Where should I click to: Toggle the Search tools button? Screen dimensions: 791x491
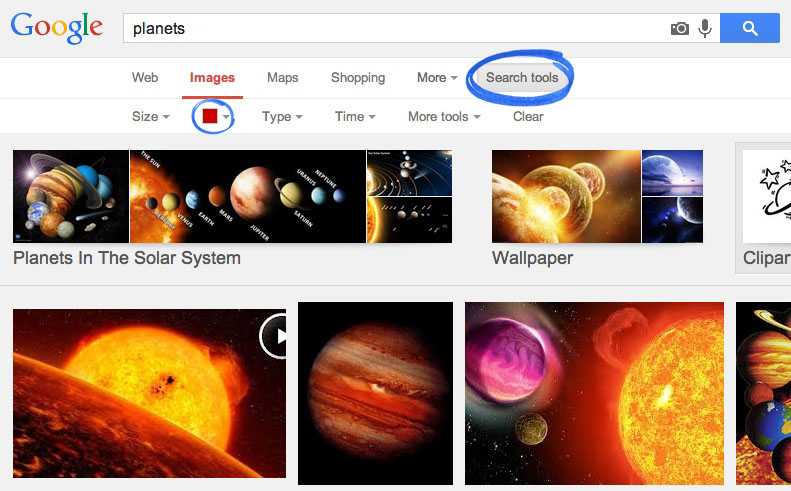coord(522,78)
